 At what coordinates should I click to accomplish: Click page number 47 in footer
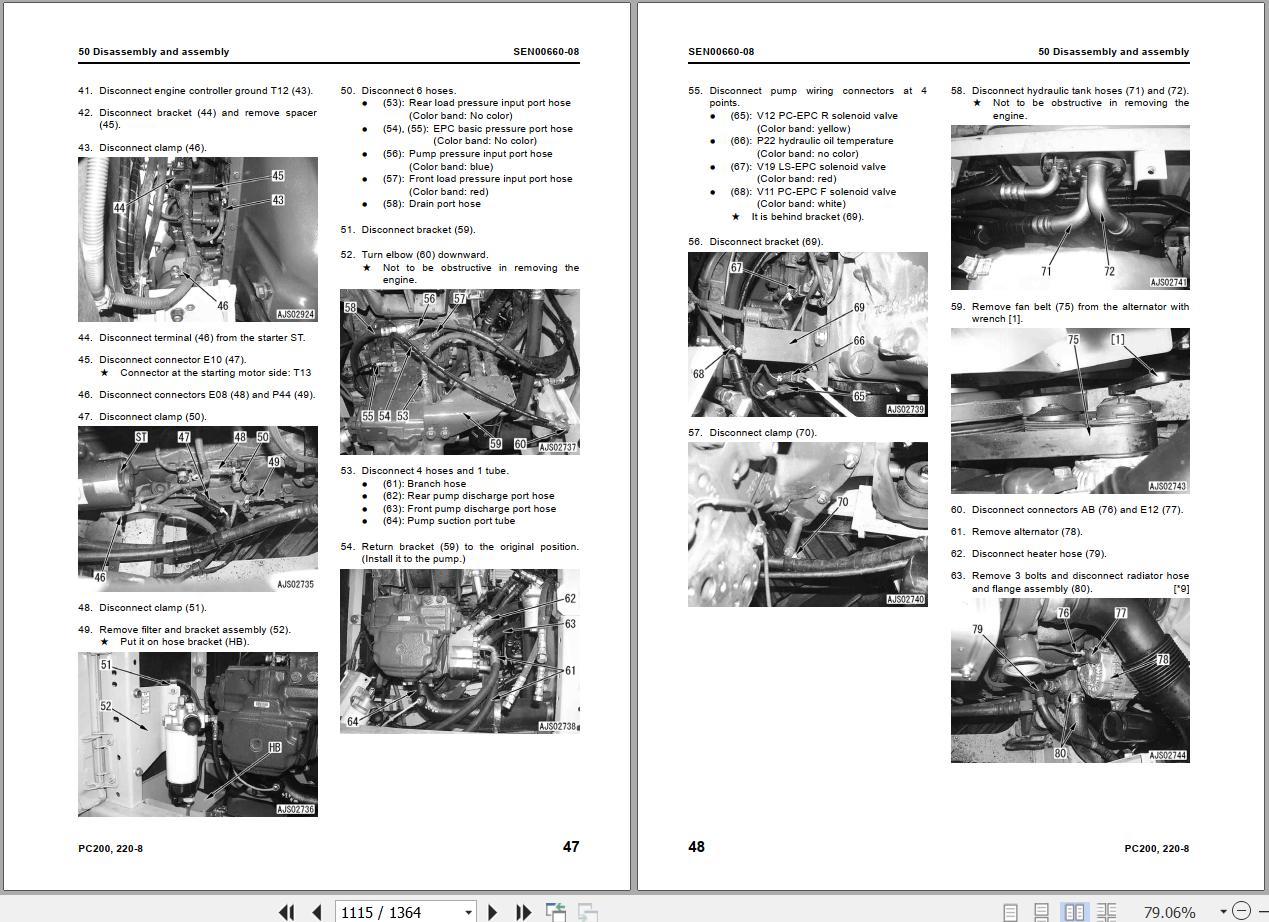click(x=571, y=846)
